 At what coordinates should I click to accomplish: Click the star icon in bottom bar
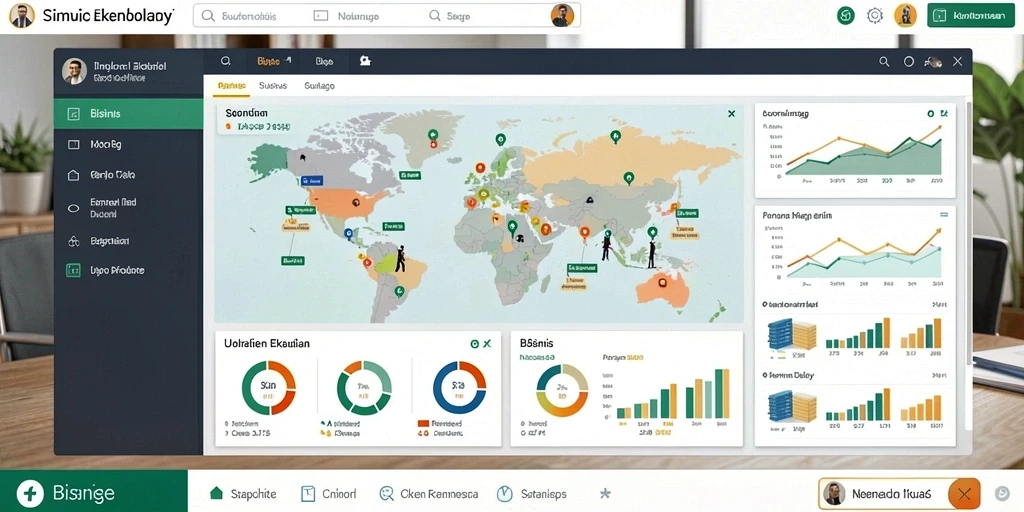(605, 494)
